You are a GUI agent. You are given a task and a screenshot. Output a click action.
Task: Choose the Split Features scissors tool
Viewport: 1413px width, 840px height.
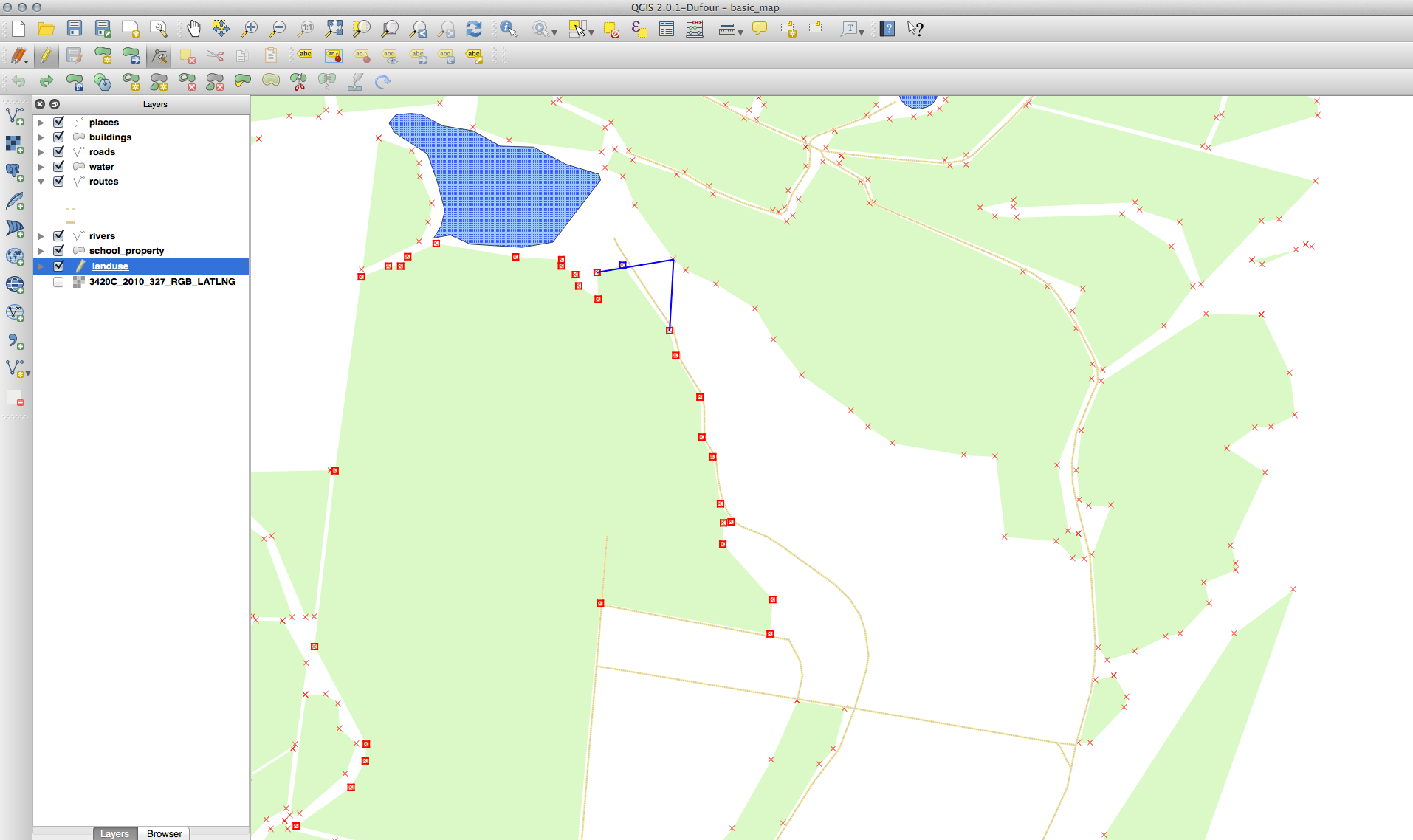pos(298,82)
